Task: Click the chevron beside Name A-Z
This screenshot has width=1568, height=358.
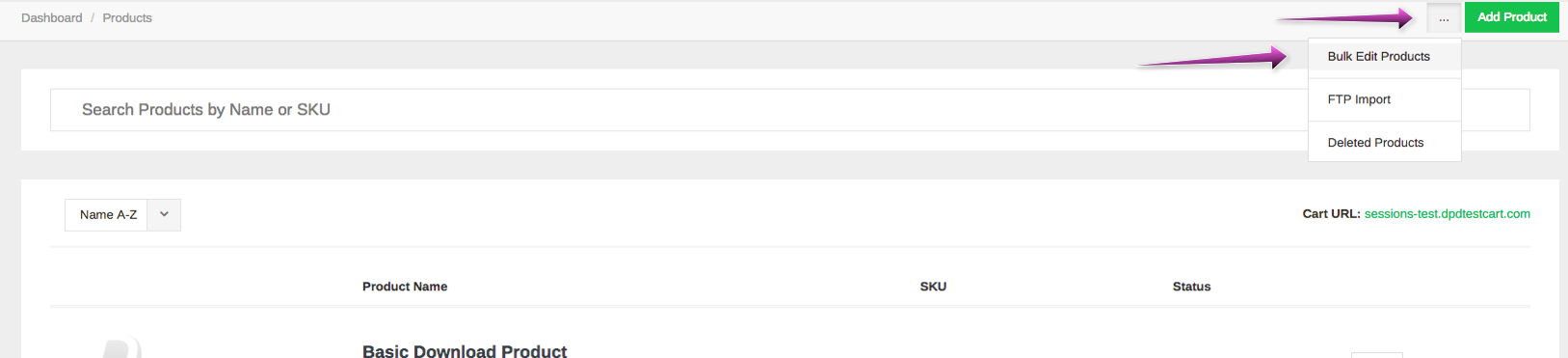Action: [164, 214]
